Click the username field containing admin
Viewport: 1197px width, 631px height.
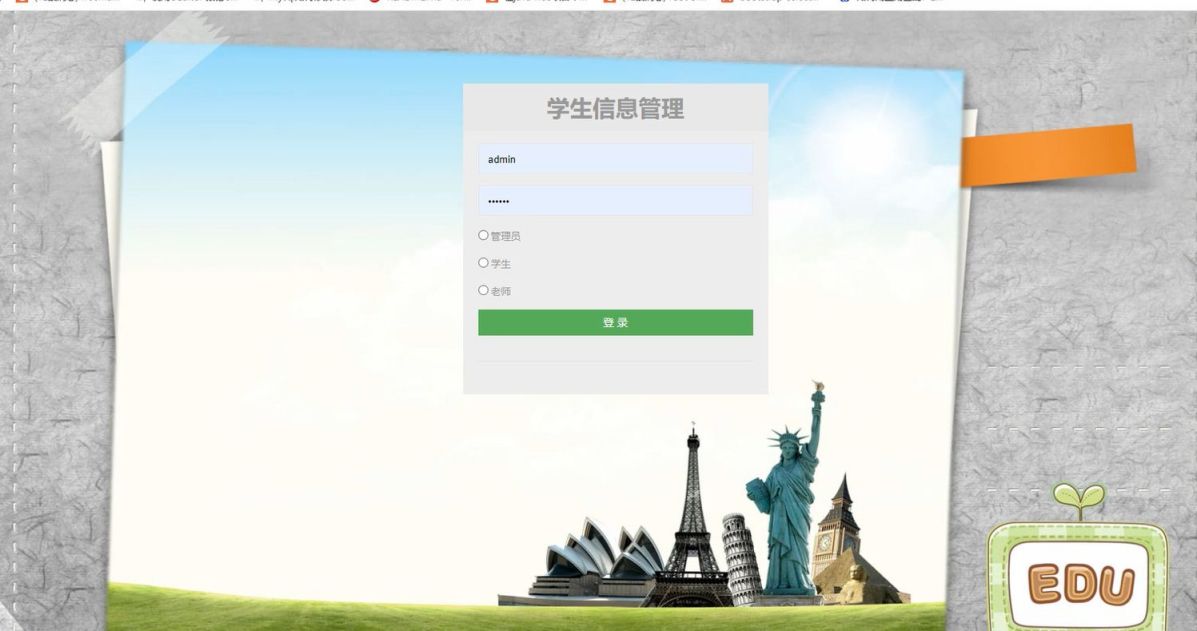pyautogui.click(x=615, y=159)
